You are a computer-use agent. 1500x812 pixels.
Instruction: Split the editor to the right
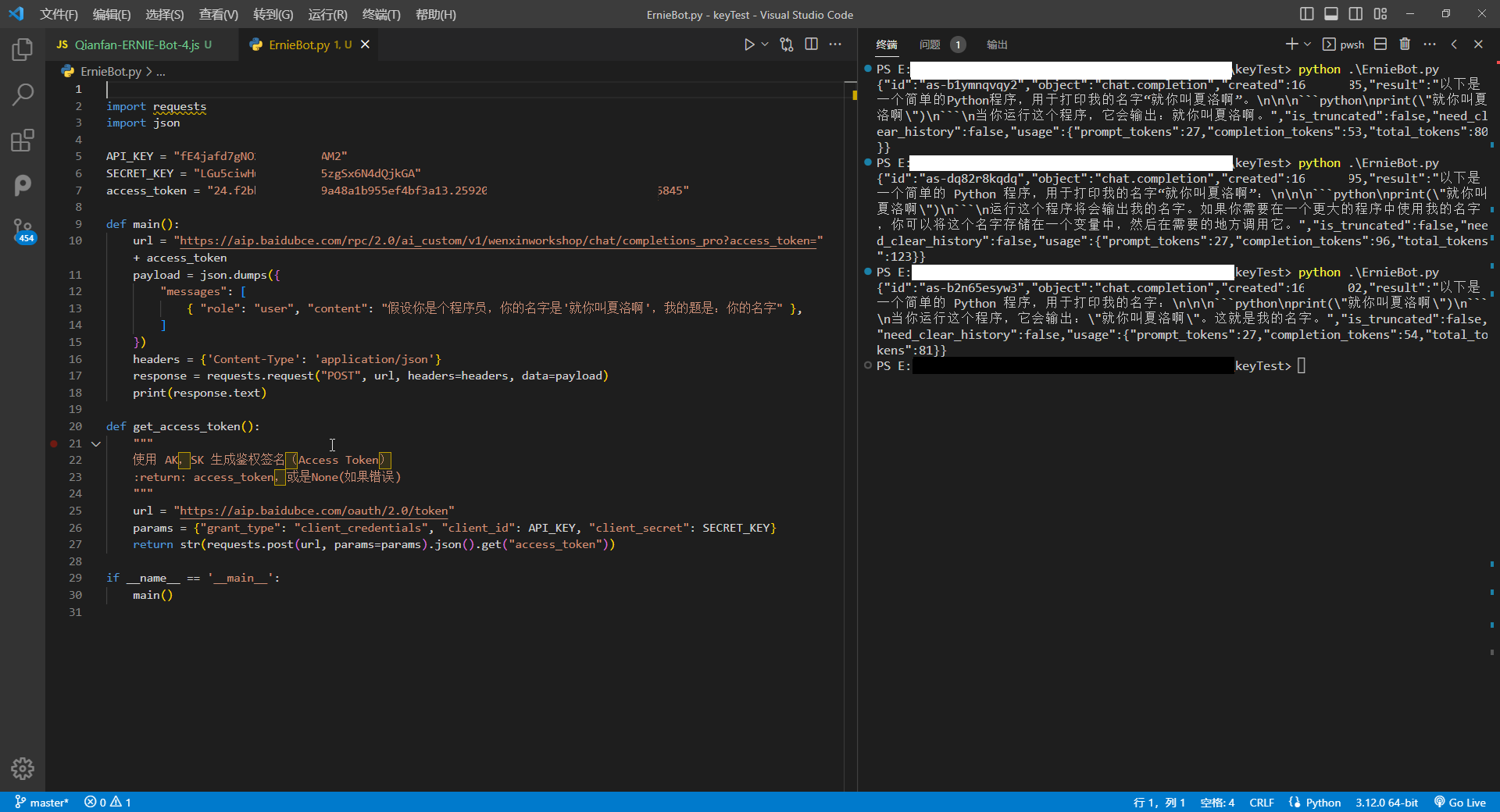(x=812, y=45)
